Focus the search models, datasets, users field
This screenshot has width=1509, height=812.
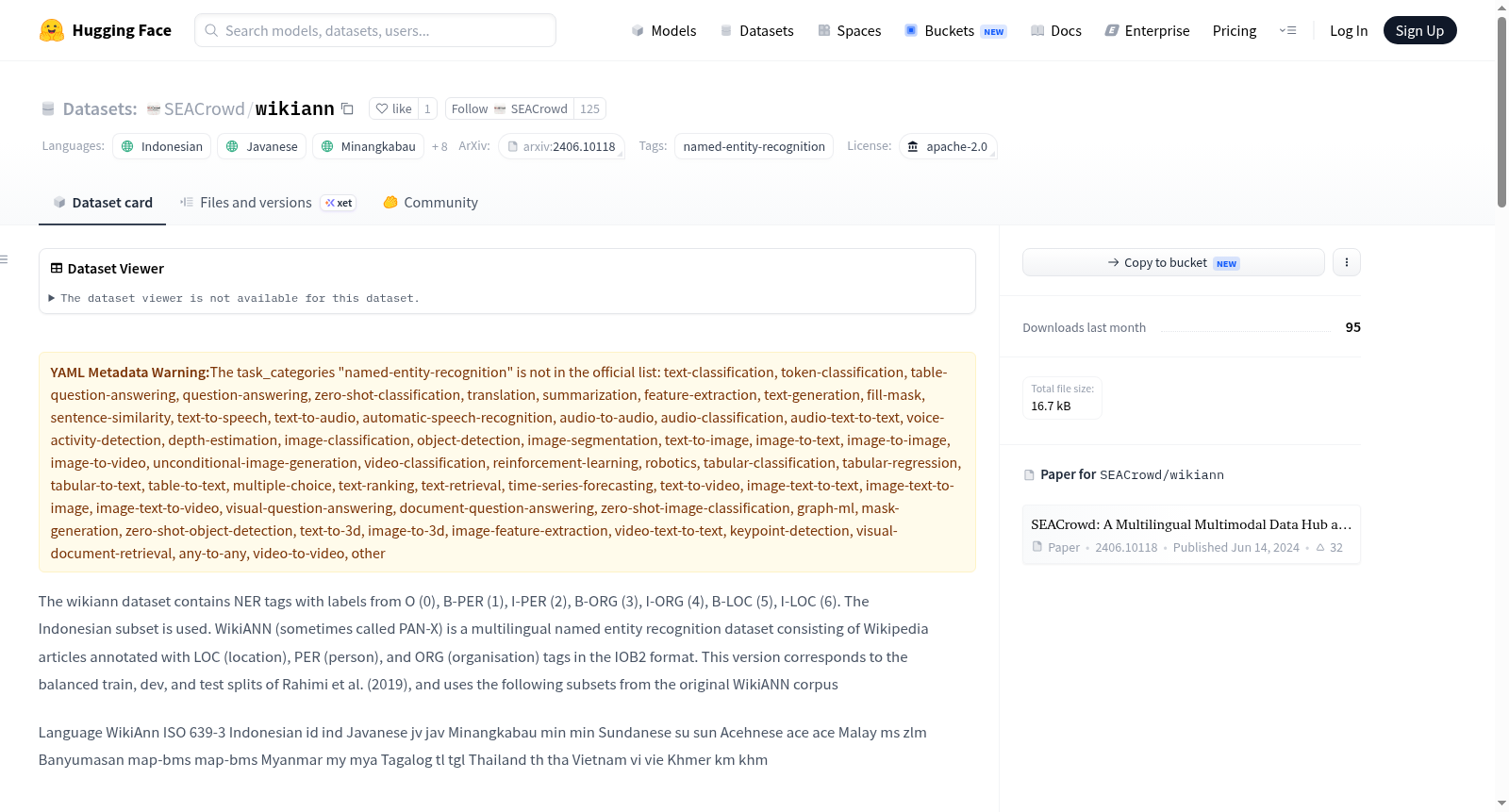pyautogui.click(x=375, y=30)
